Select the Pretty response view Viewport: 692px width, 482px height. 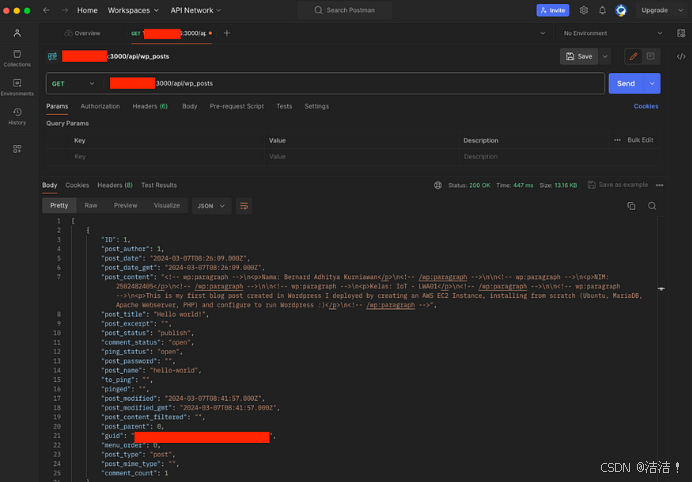[59, 206]
